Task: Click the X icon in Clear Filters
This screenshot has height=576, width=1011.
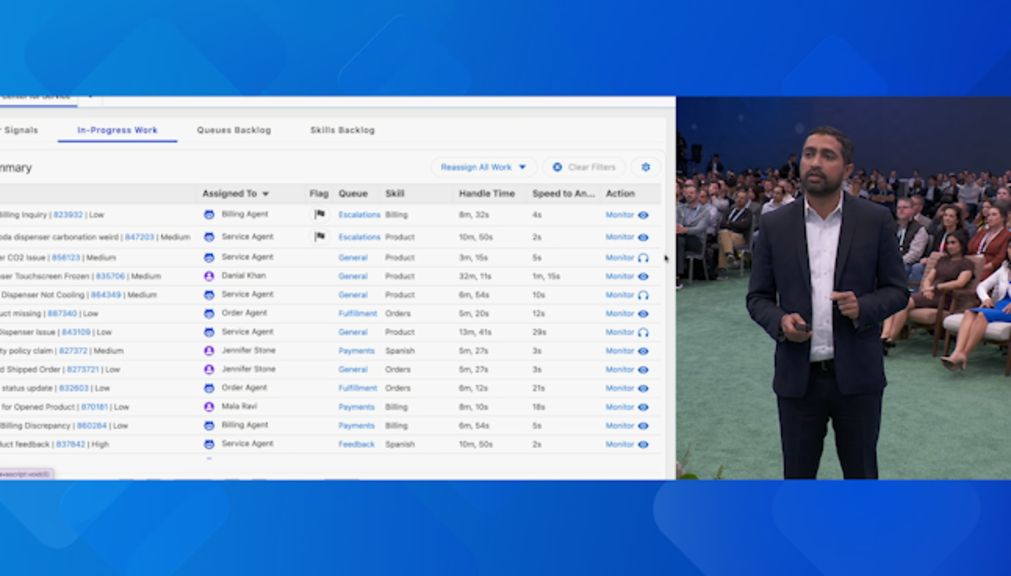Action: tap(558, 167)
